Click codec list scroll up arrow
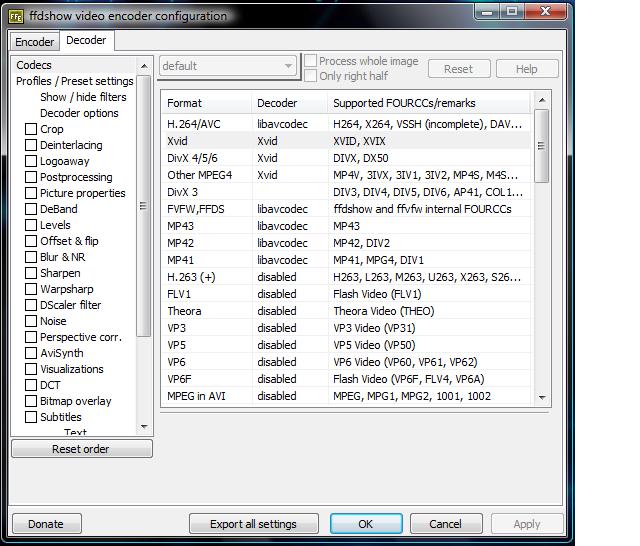 [542, 100]
